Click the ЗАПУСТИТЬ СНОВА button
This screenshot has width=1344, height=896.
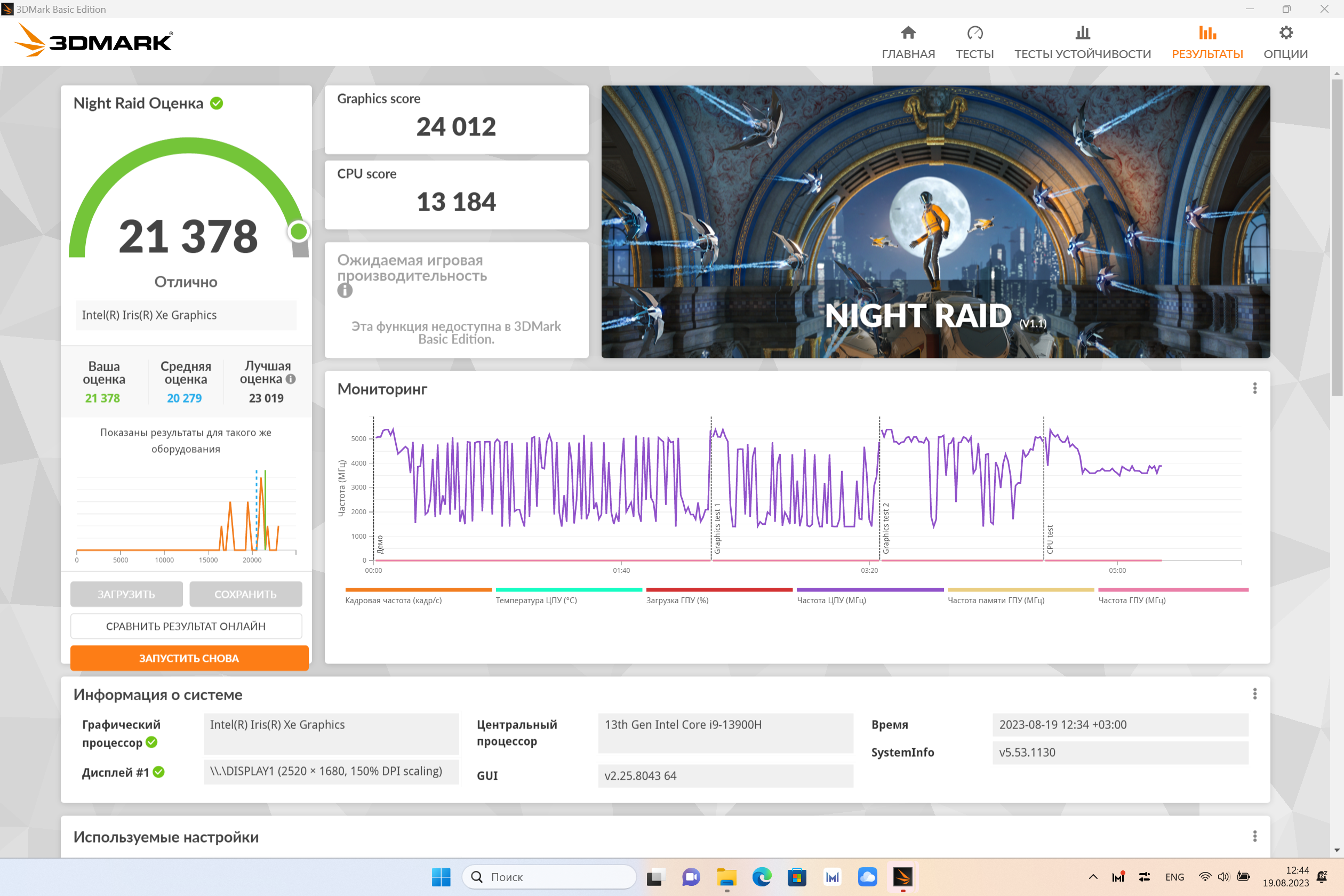pyautogui.click(x=189, y=658)
